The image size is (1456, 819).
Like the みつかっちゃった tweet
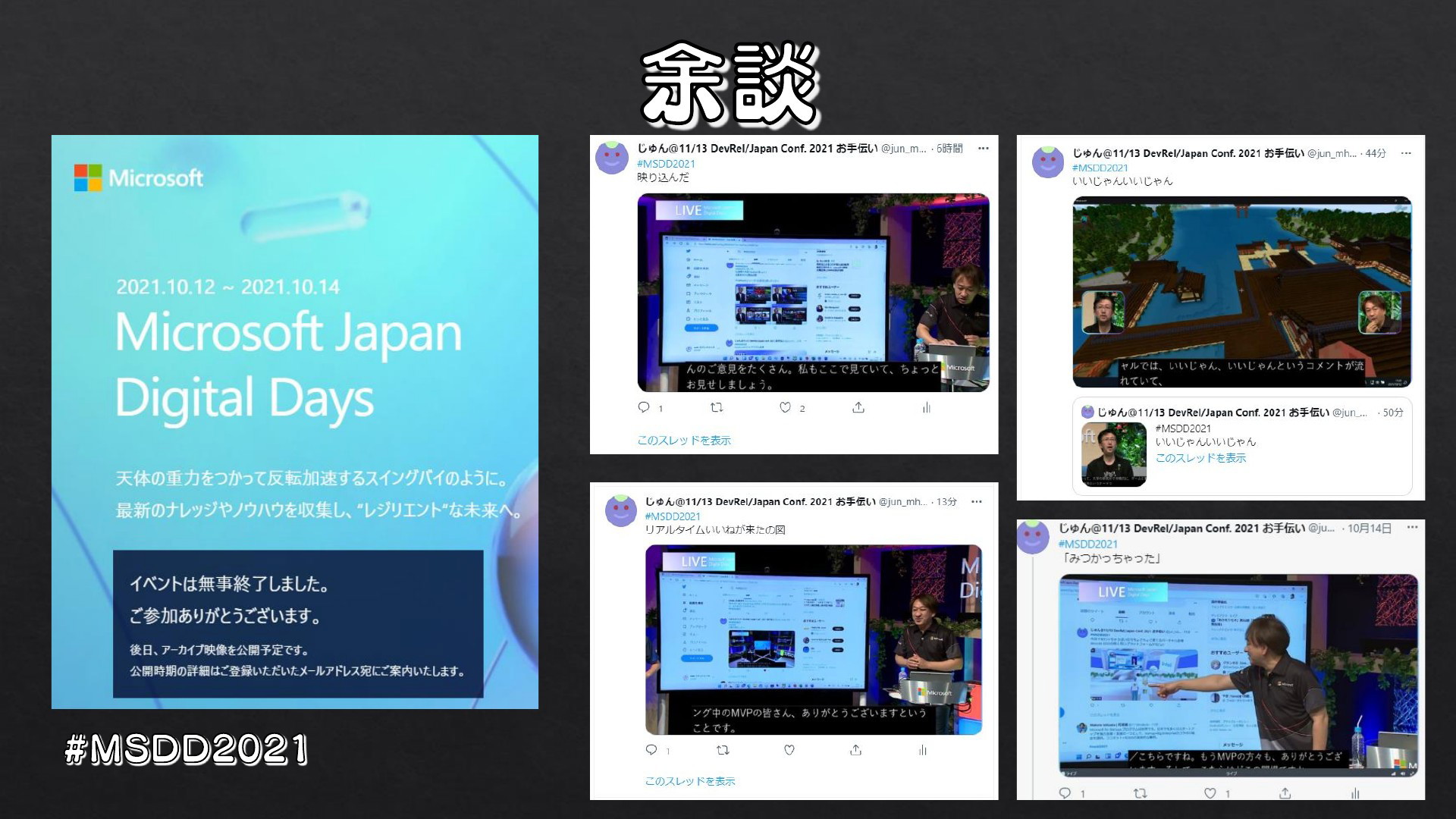tap(1210, 792)
